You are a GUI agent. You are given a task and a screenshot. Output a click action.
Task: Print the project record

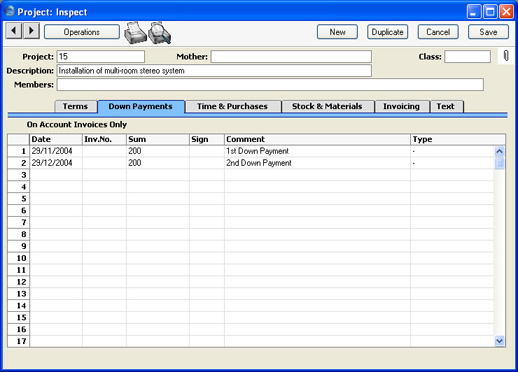(x=135, y=33)
